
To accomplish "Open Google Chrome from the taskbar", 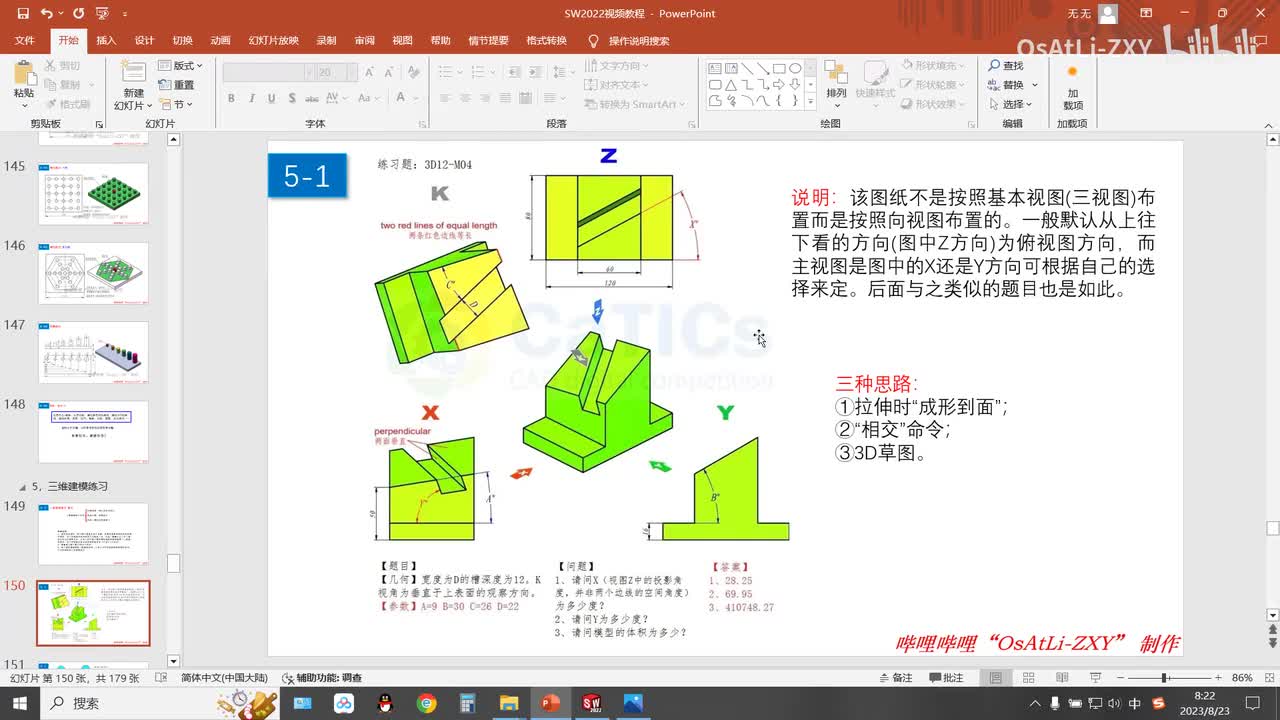I will click(427, 703).
